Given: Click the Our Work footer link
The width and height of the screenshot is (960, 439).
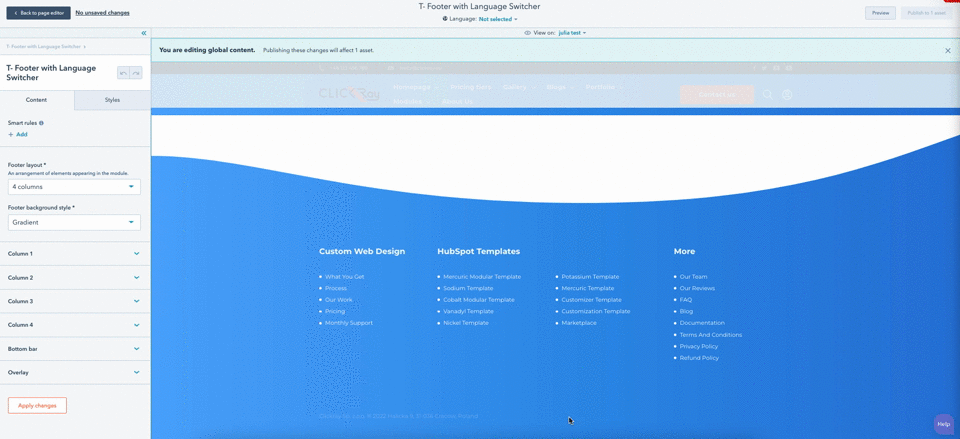Looking at the screenshot, I should 339,300.
